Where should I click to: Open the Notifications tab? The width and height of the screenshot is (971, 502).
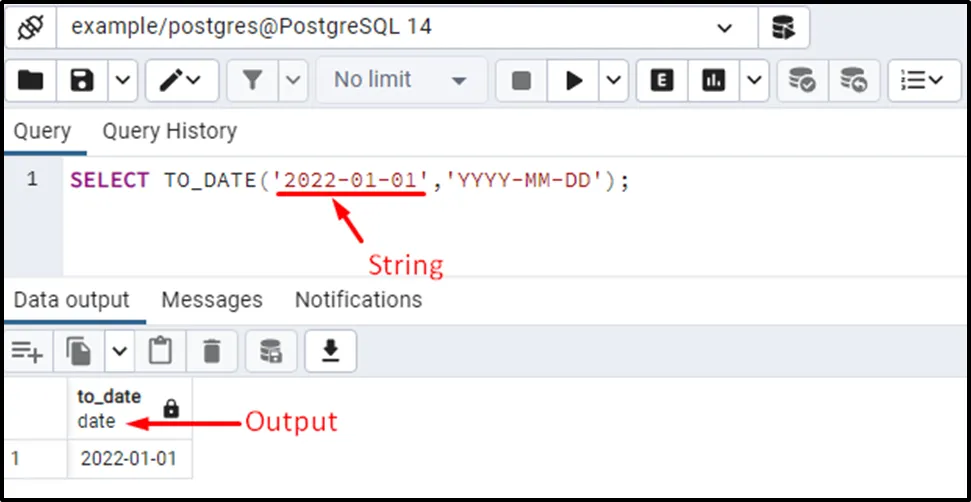[x=359, y=300]
